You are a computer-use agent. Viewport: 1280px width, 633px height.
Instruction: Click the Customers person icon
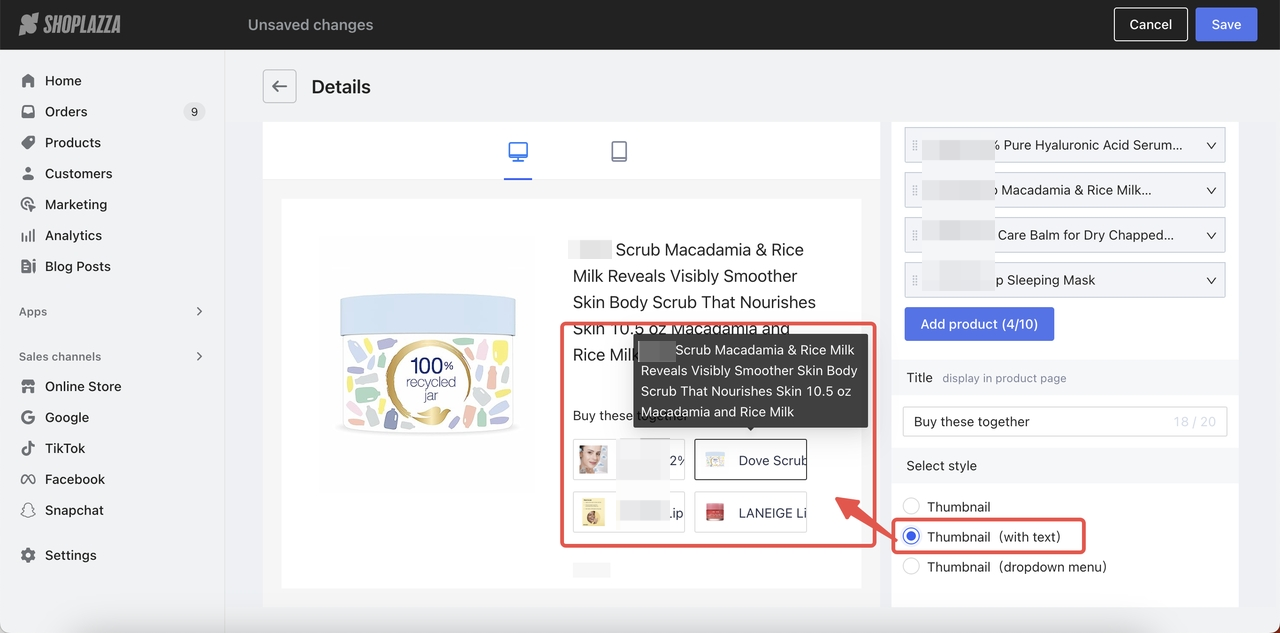28,174
